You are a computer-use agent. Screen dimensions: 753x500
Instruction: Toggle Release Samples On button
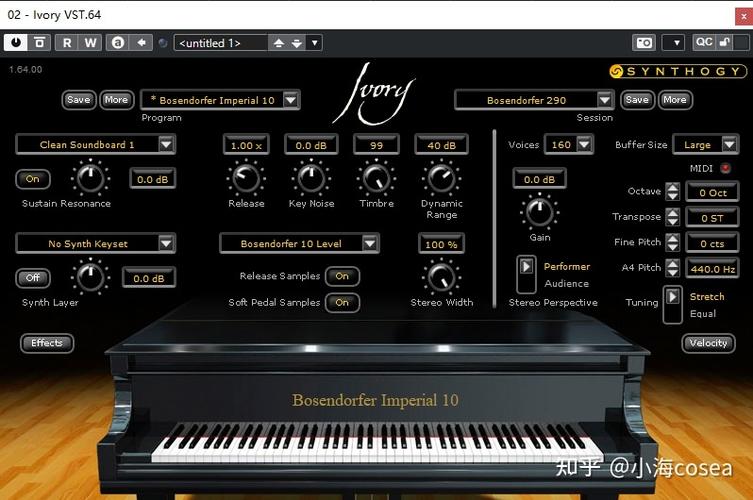[x=342, y=276]
